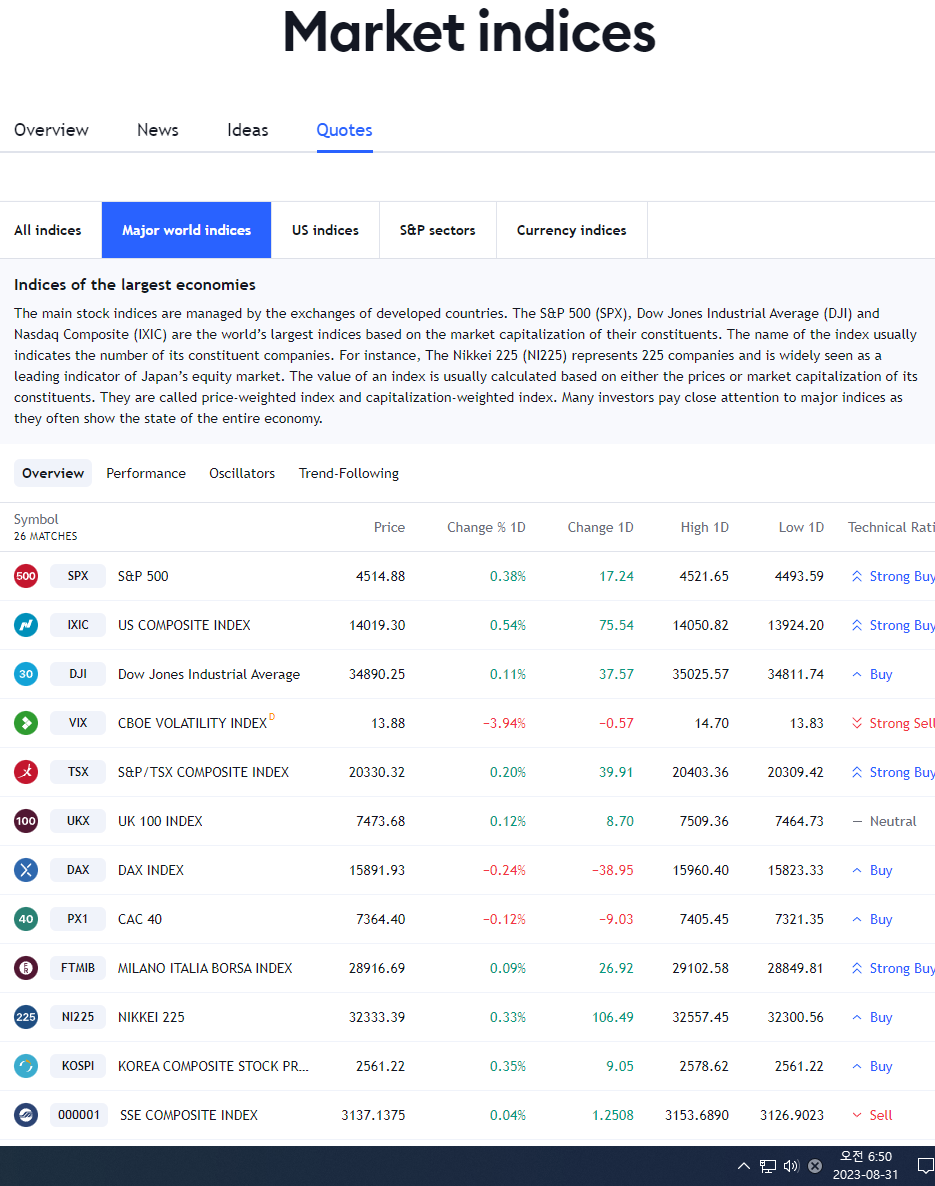
Task: Click the Strong Buy arrows icon for FTMIB
Action: point(856,968)
